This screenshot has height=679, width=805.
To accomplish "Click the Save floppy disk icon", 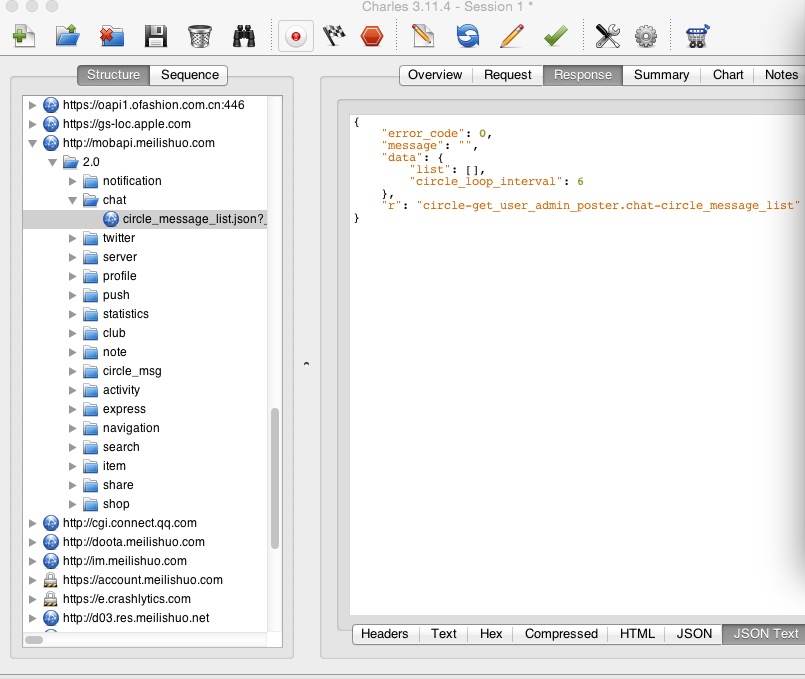I will 156,36.
